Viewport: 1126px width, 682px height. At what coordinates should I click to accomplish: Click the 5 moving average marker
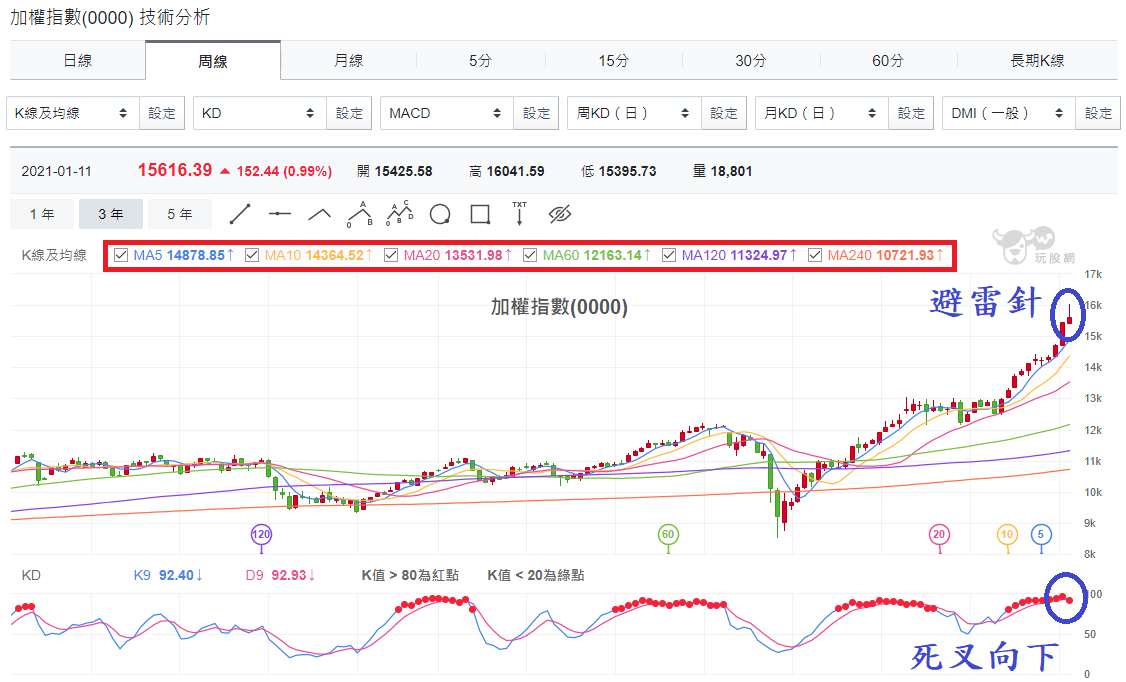tap(1041, 534)
